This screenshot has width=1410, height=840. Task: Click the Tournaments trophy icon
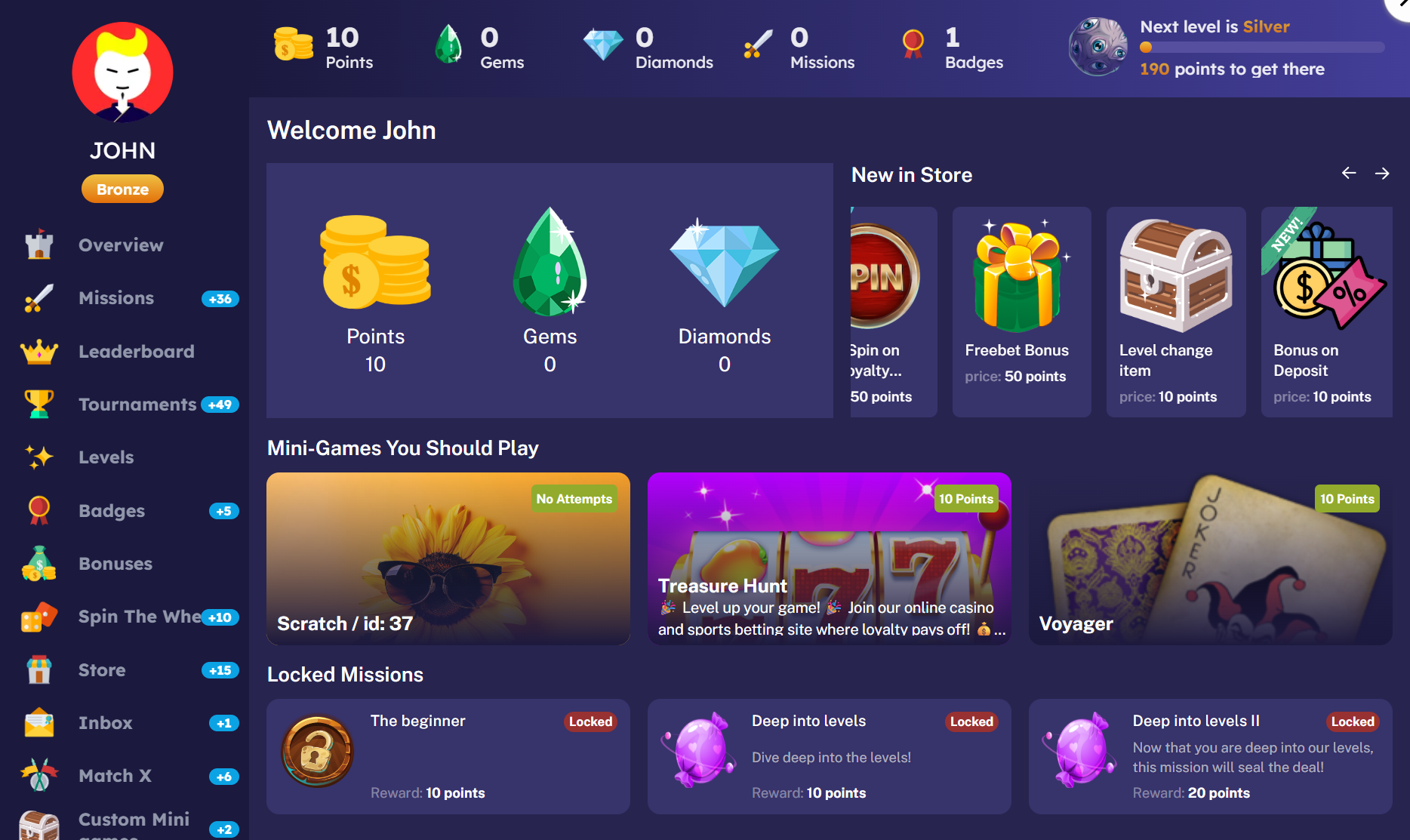(x=39, y=405)
